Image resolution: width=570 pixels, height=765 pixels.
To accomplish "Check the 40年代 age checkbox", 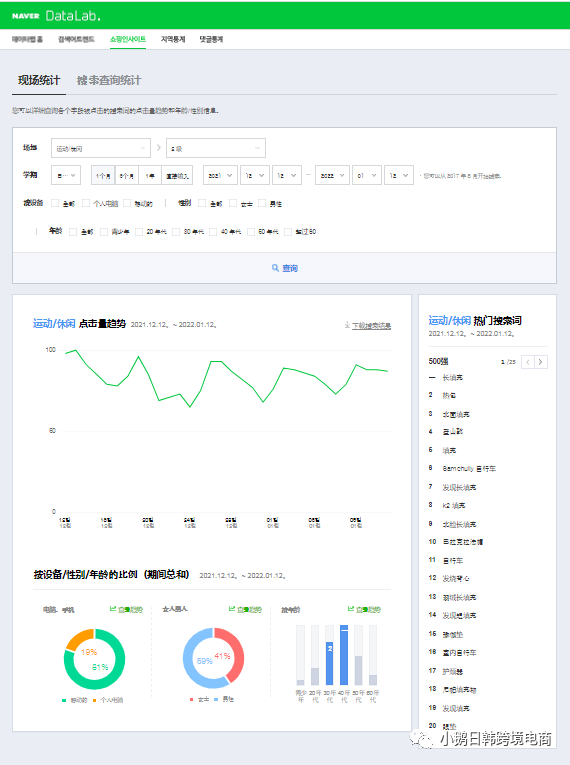I will click(213, 232).
